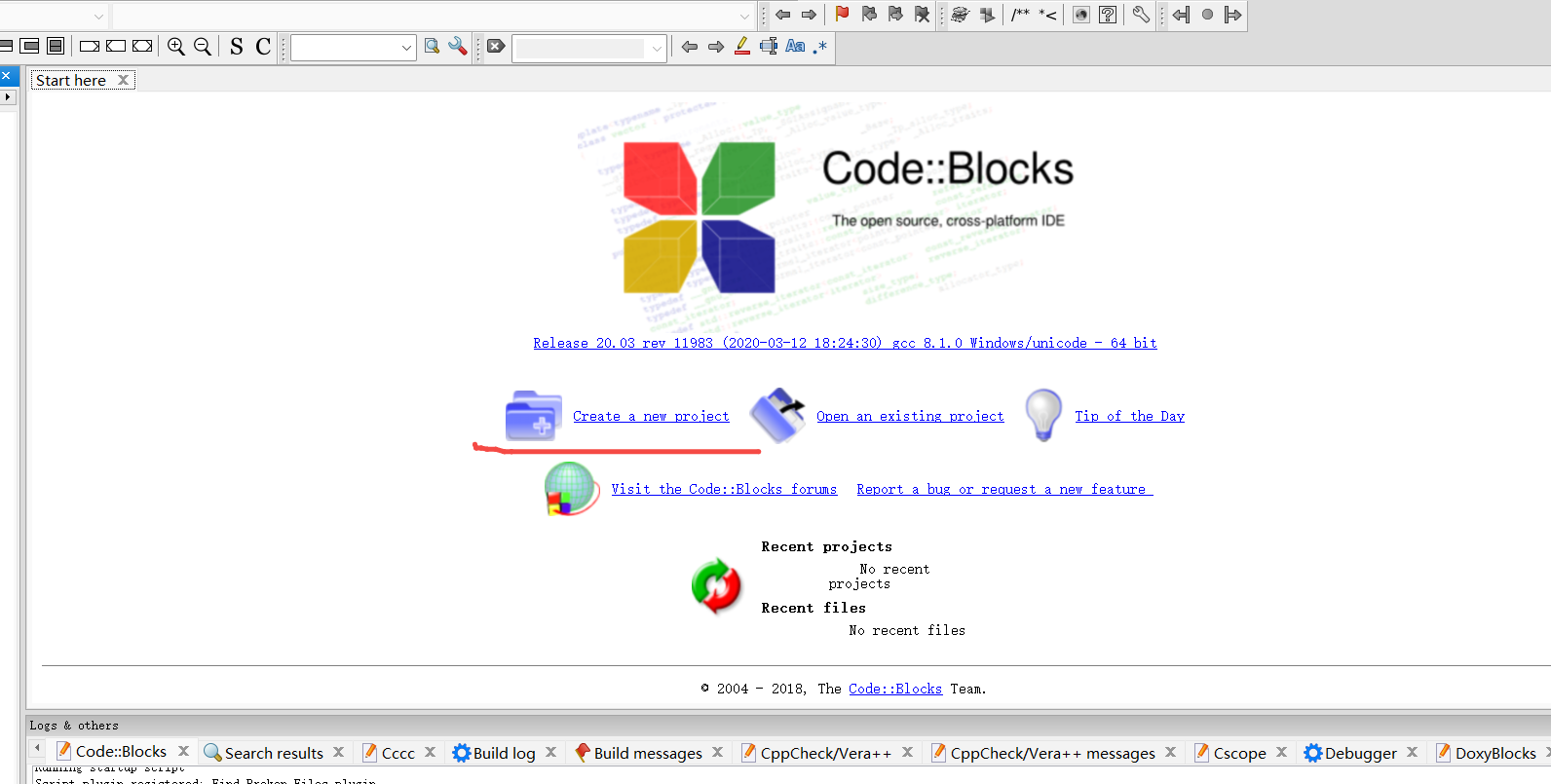Click the Open an existing project link
The width and height of the screenshot is (1551, 784).
pos(910,416)
